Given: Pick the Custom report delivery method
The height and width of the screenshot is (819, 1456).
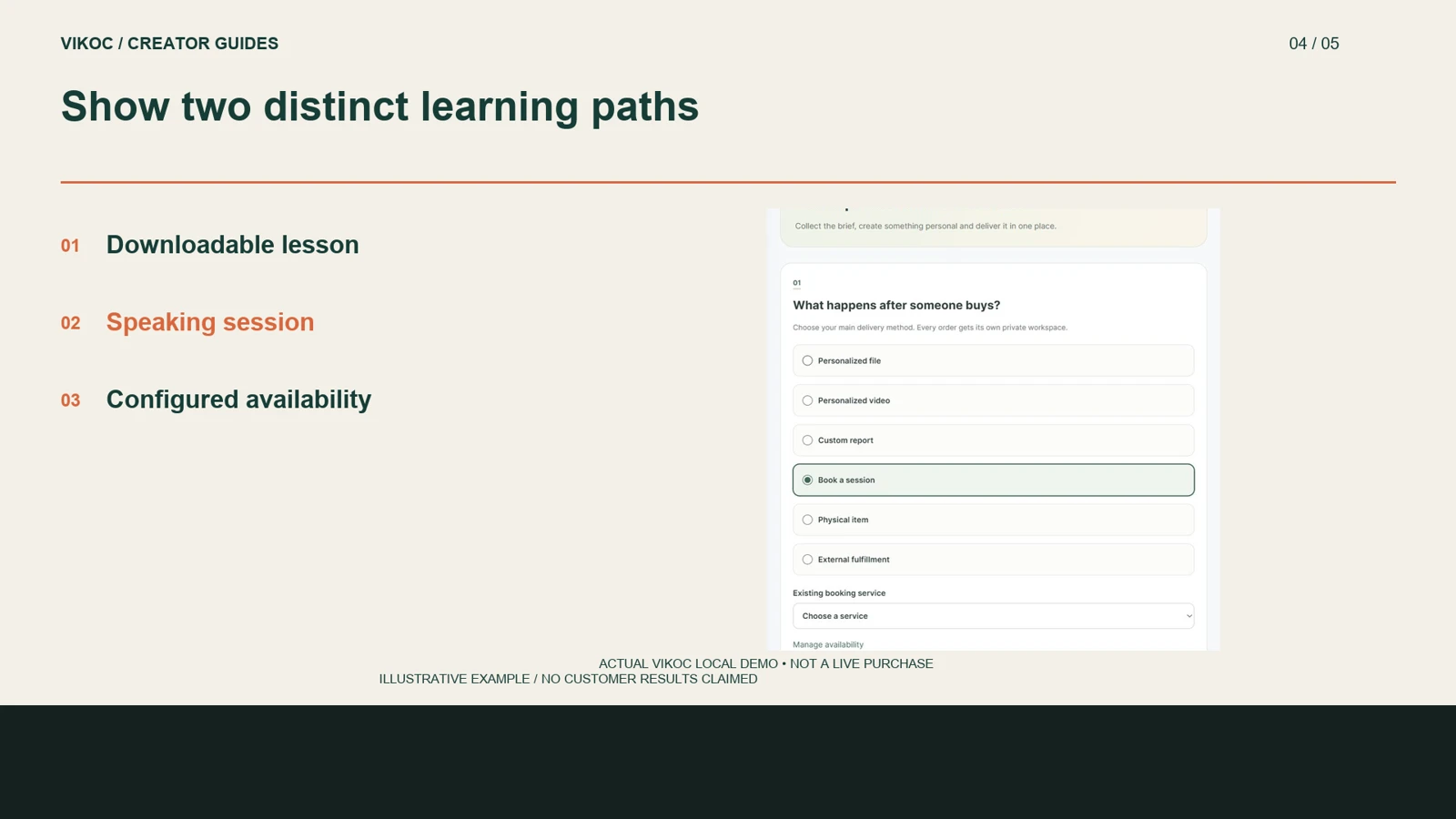Looking at the screenshot, I should (993, 440).
